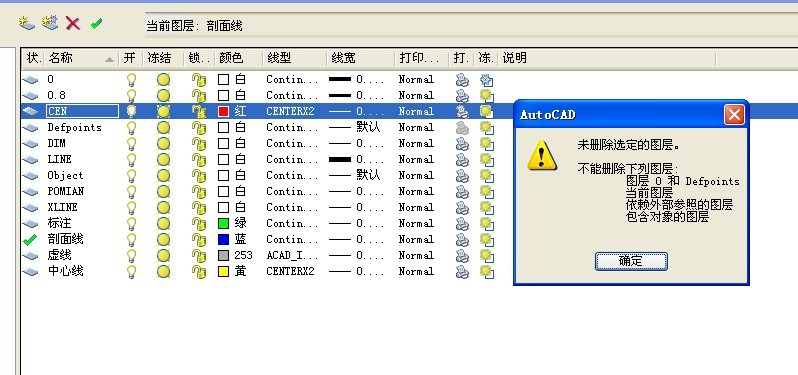Freeze the XLINE layer via sun icon
This screenshot has height=375, width=798.
(163, 208)
